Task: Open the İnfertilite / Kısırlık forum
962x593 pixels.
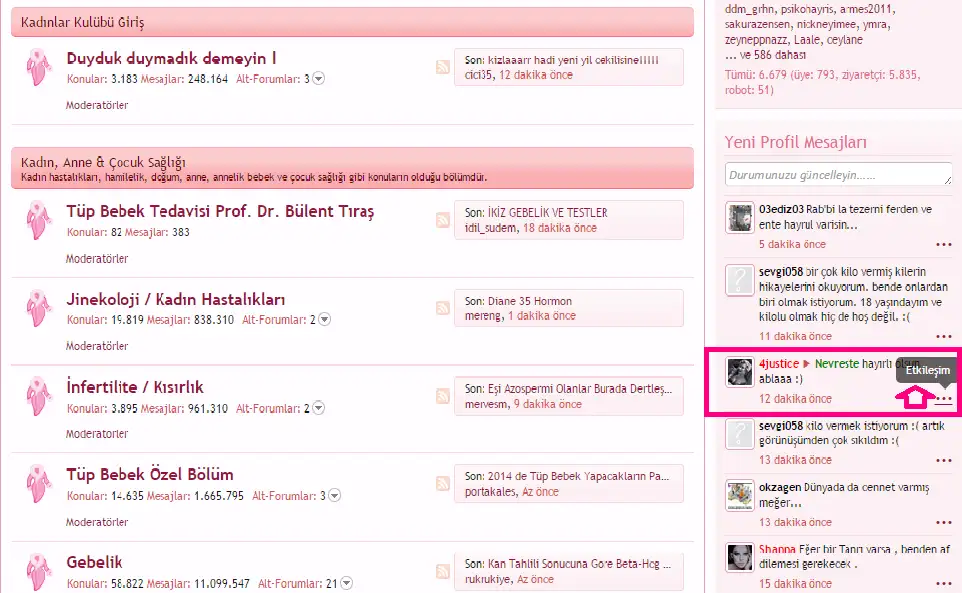Action: tap(134, 387)
